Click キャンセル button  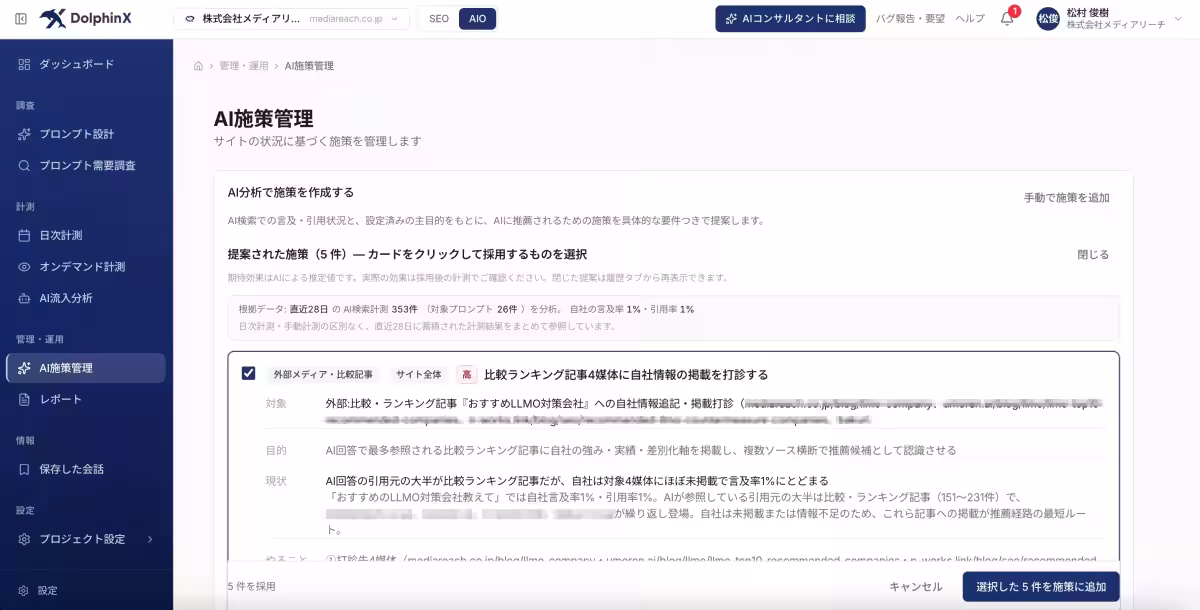click(x=916, y=587)
